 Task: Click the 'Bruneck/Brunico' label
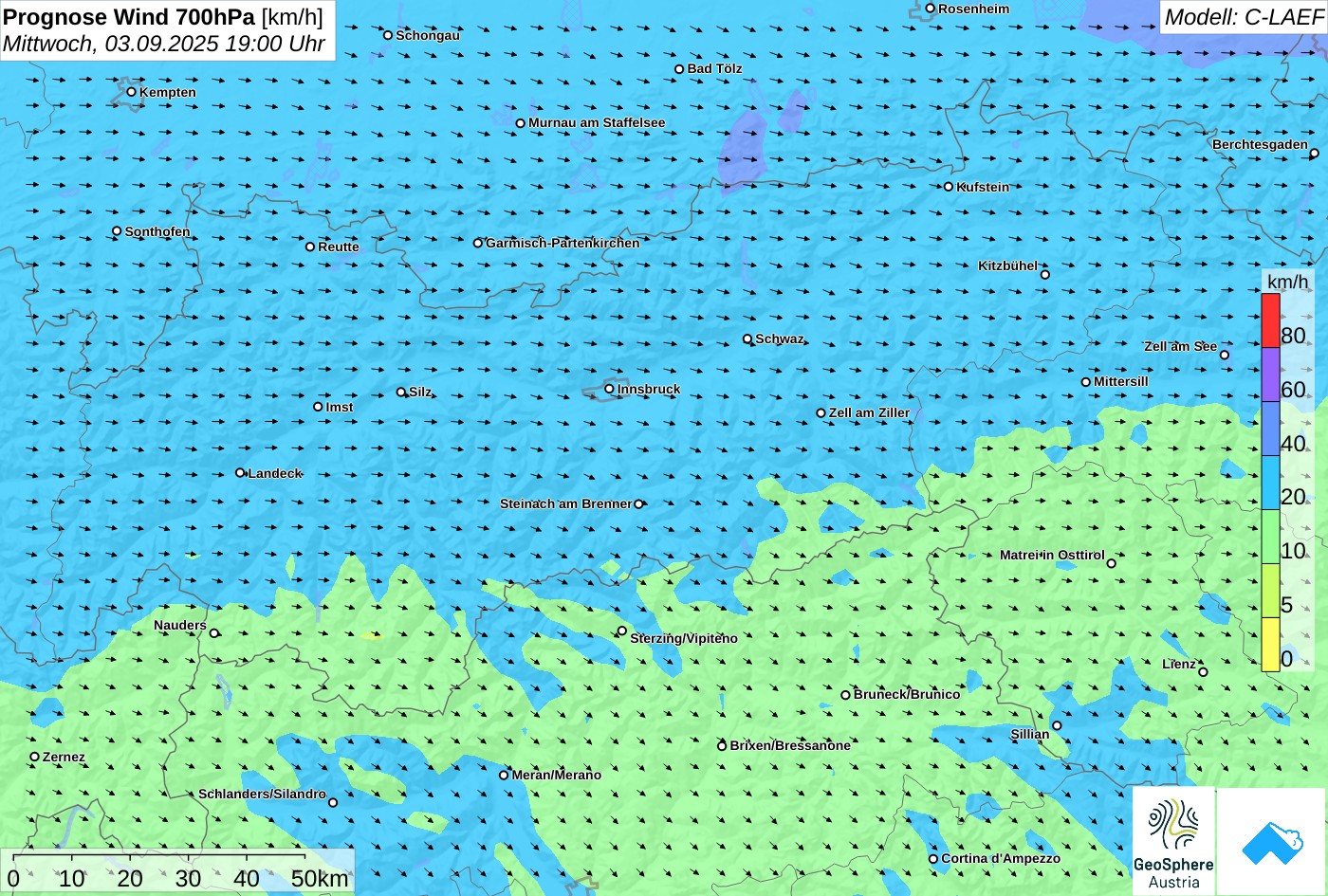click(907, 694)
